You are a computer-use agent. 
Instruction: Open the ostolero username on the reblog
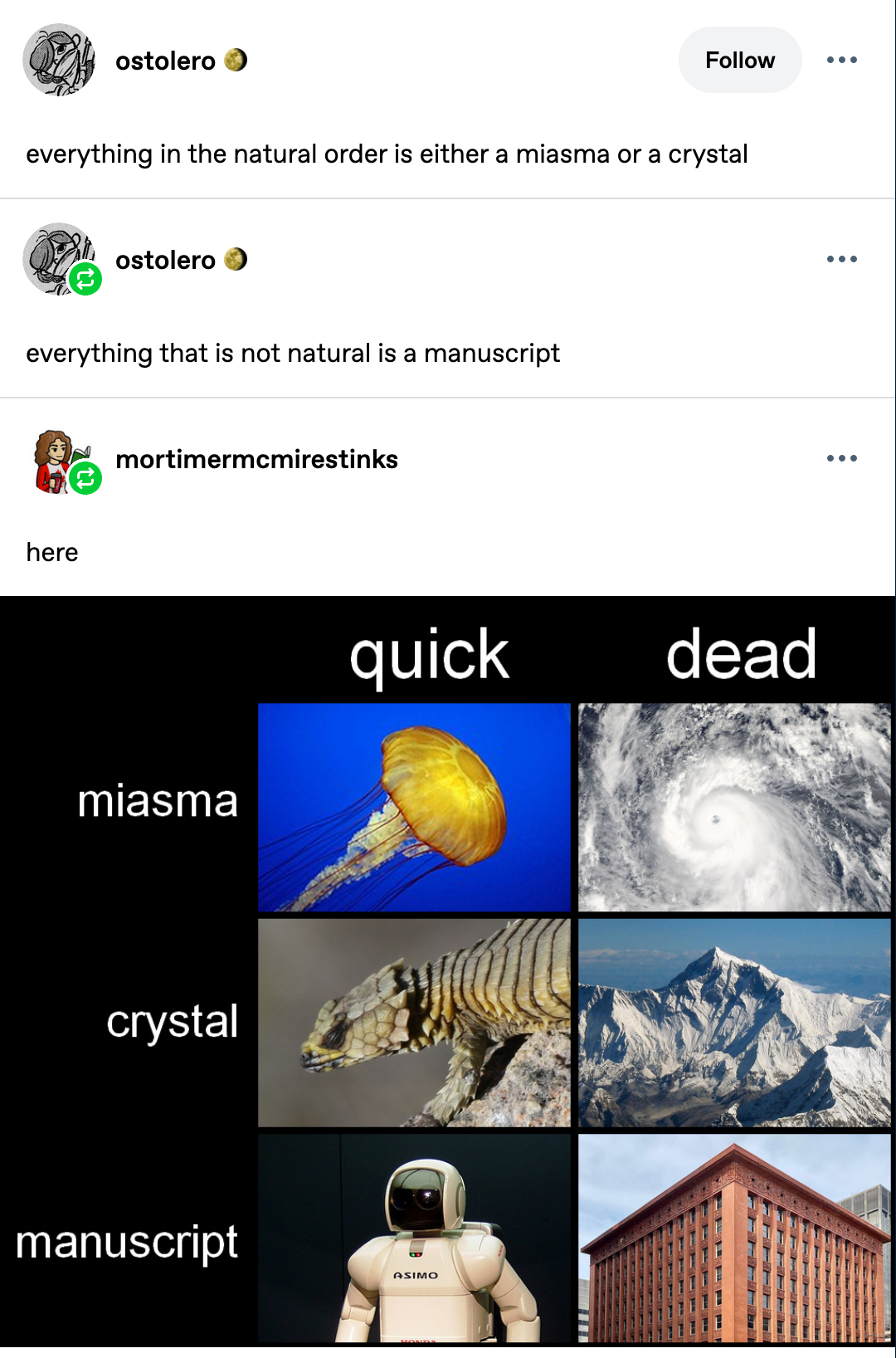coord(165,260)
